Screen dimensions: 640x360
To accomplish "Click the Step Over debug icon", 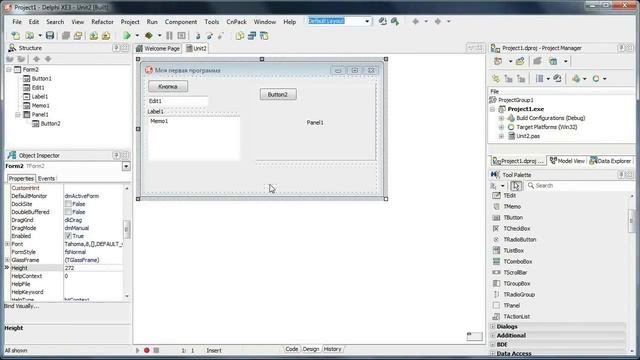I will [x=209, y=36].
